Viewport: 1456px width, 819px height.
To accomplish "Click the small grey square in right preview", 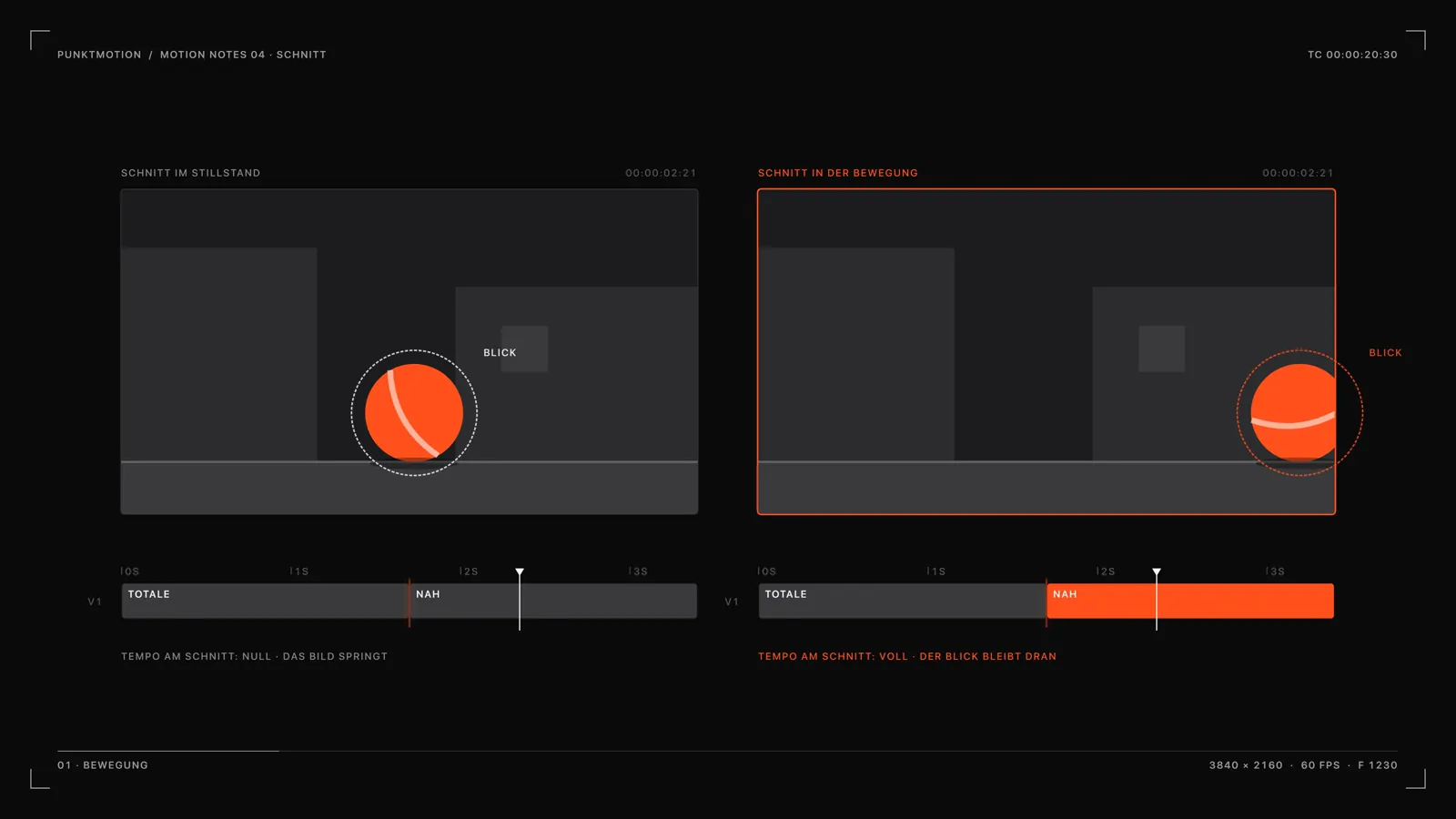I will (x=1161, y=349).
